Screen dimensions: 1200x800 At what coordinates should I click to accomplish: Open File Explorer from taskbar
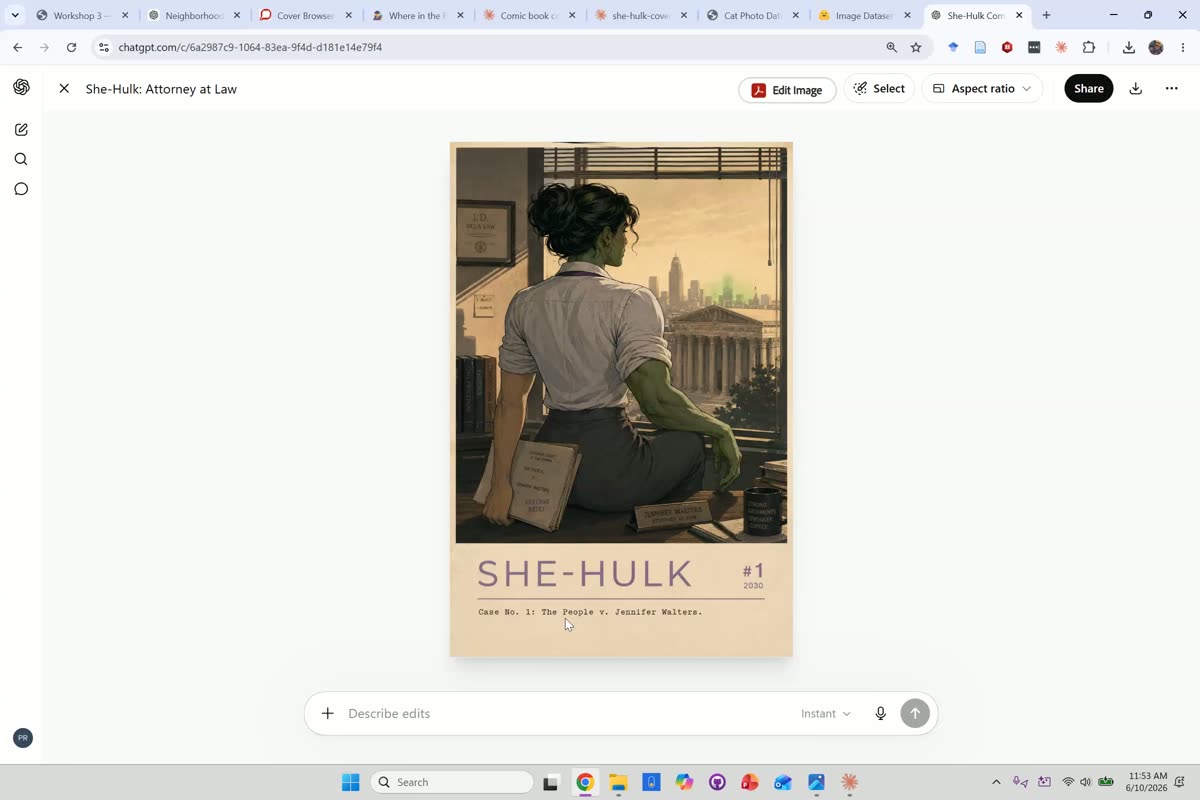click(x=618, y=782)
